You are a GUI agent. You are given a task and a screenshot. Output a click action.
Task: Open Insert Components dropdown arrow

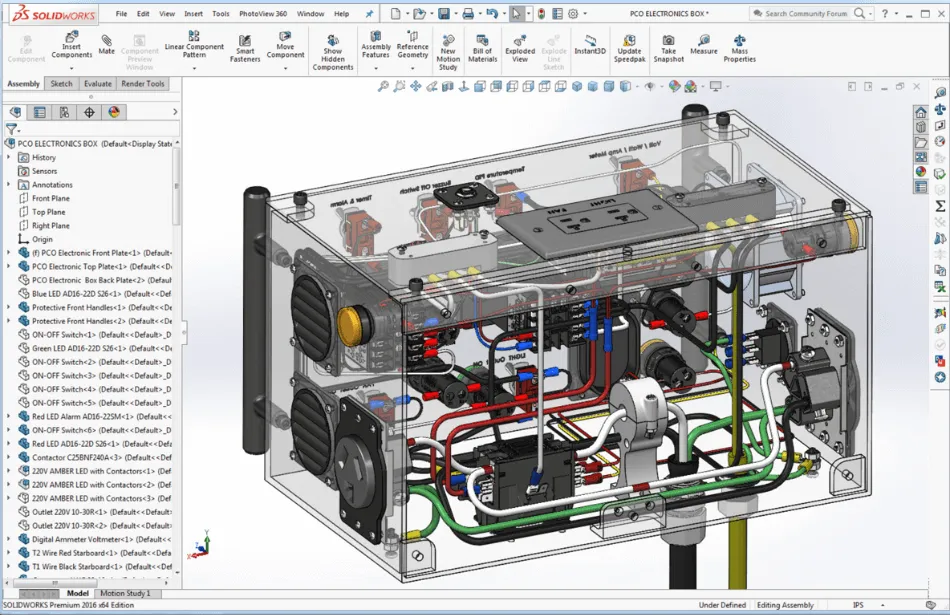pos(71,68)
